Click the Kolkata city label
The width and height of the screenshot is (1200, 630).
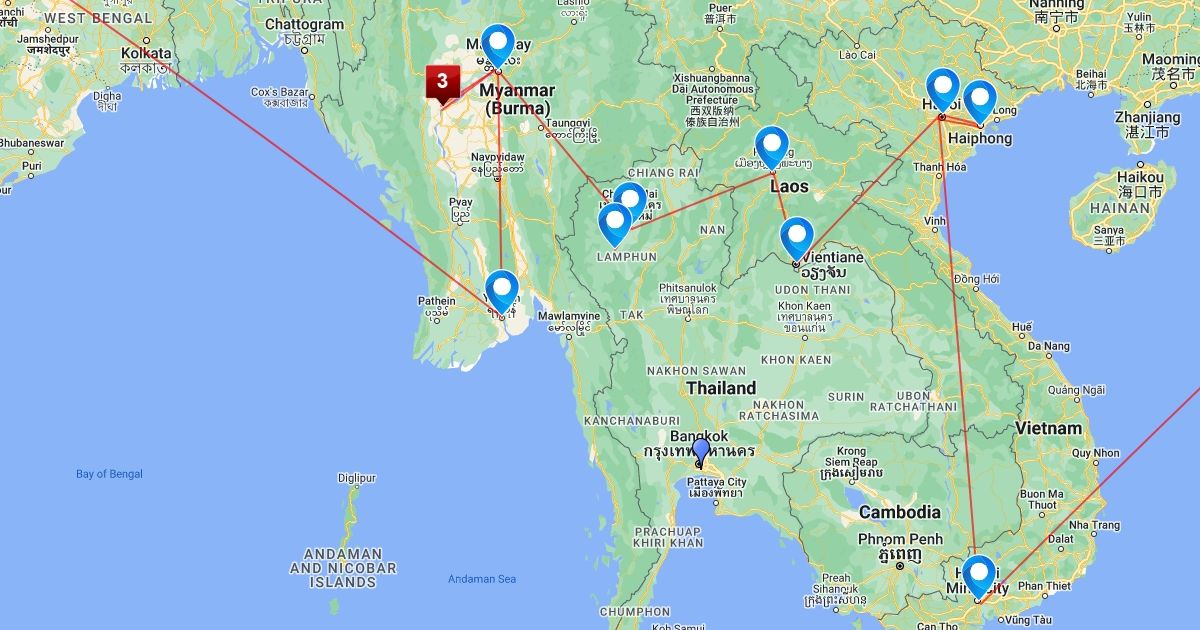coord(146,54)
